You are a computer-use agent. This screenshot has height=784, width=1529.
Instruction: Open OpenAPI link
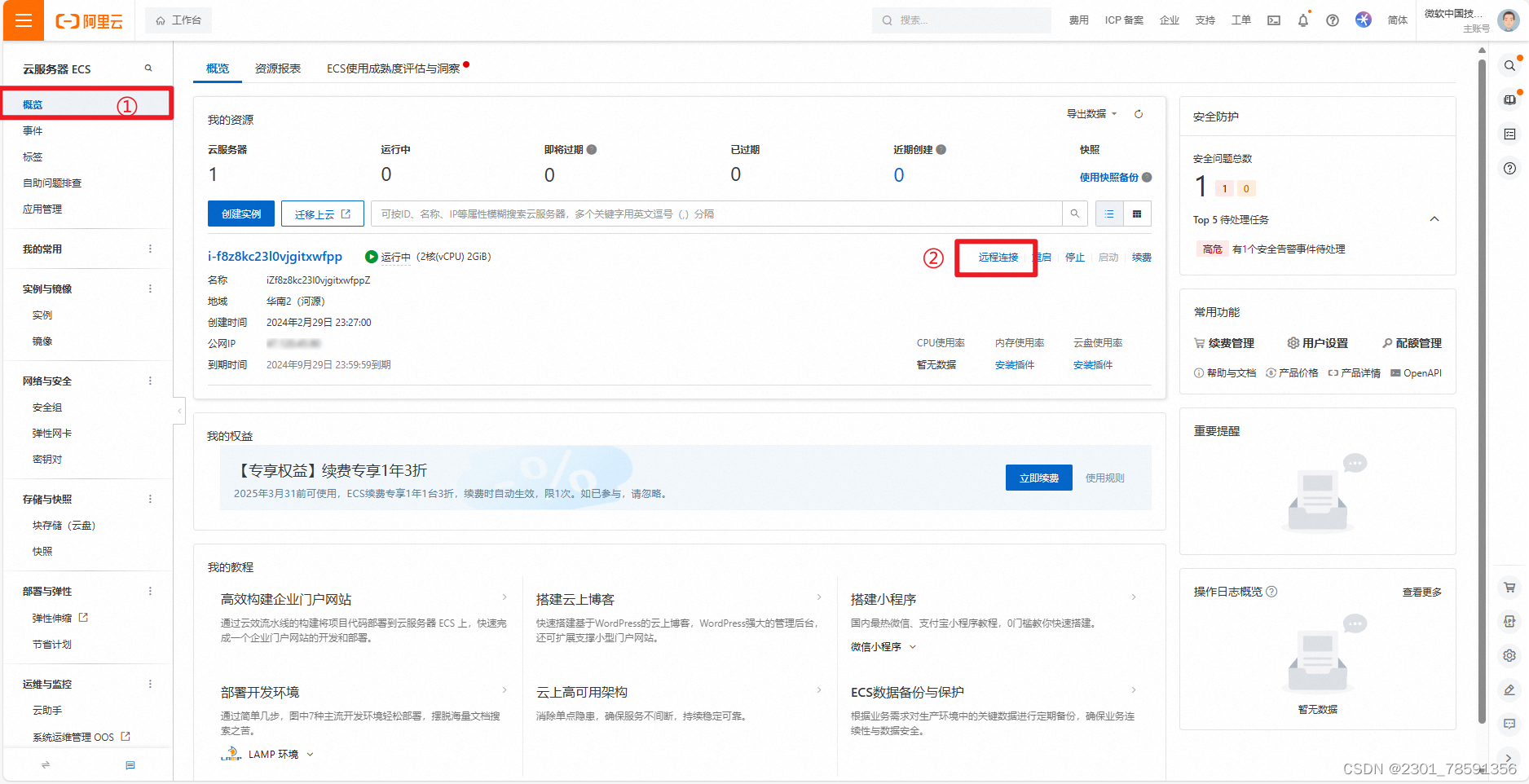(1416, 373)
